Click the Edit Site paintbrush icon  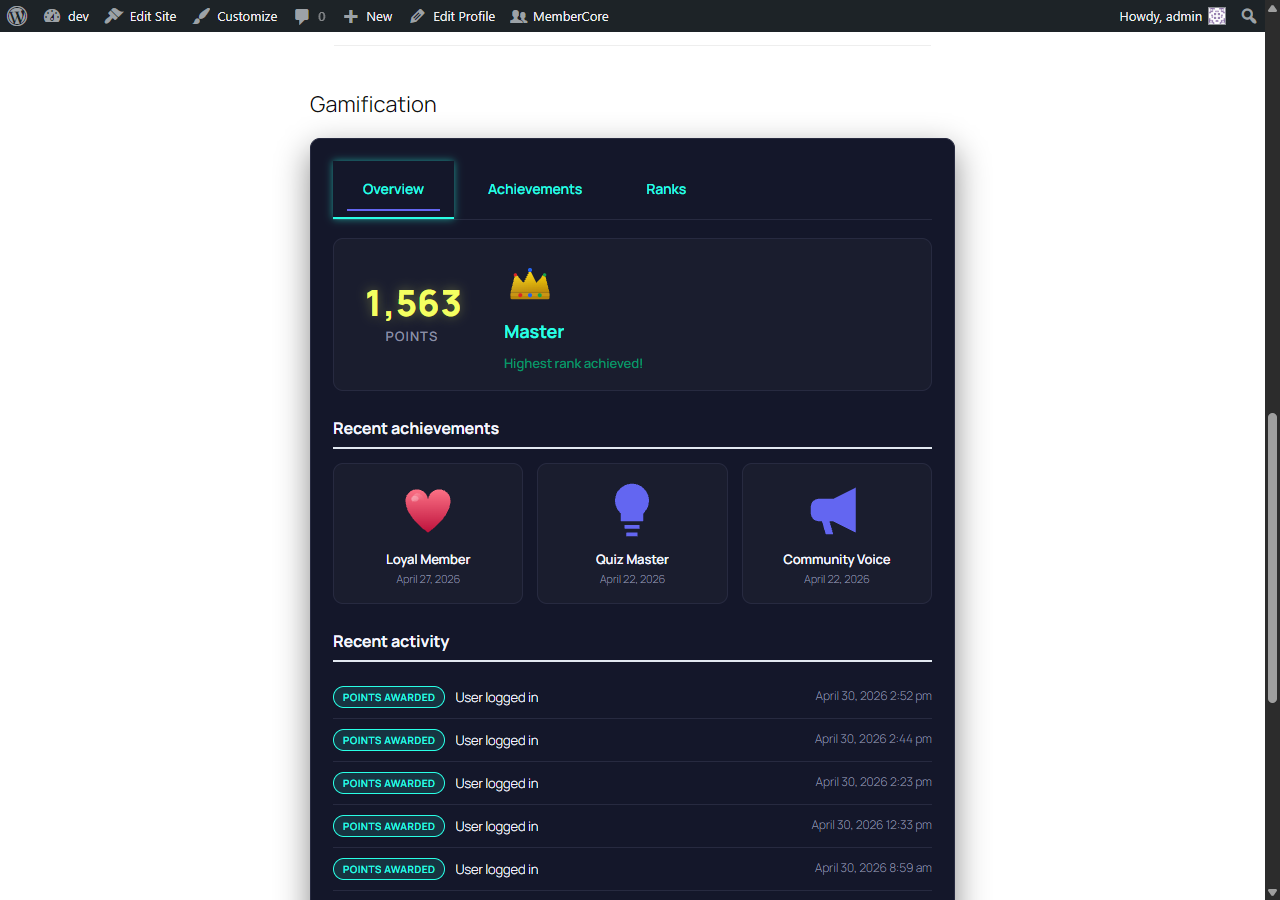point(114,16)
